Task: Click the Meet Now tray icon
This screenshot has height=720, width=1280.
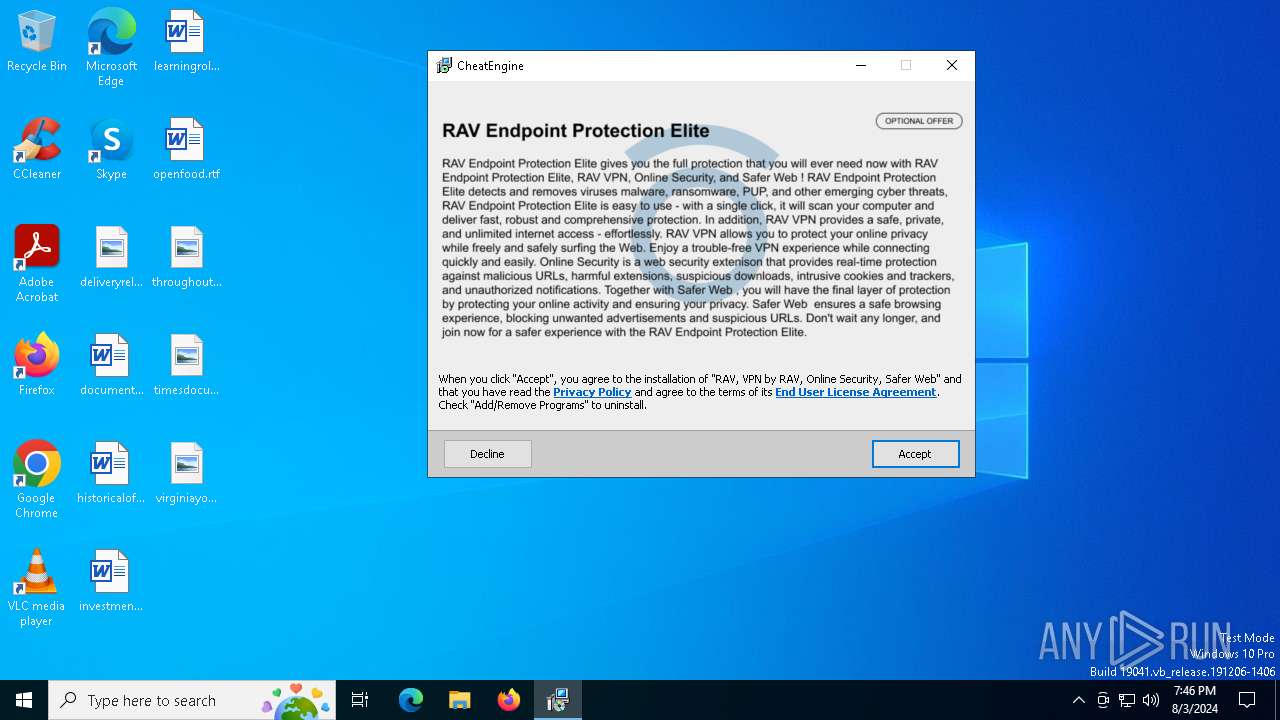Action: pos(1103,700)
